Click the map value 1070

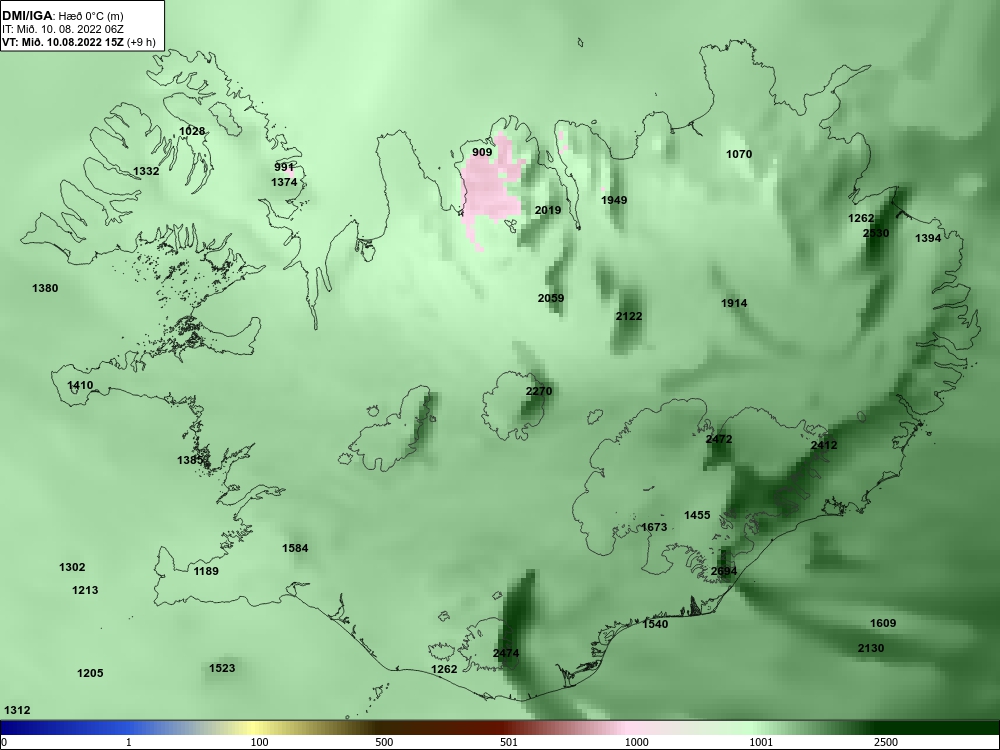tap(739, 154)
